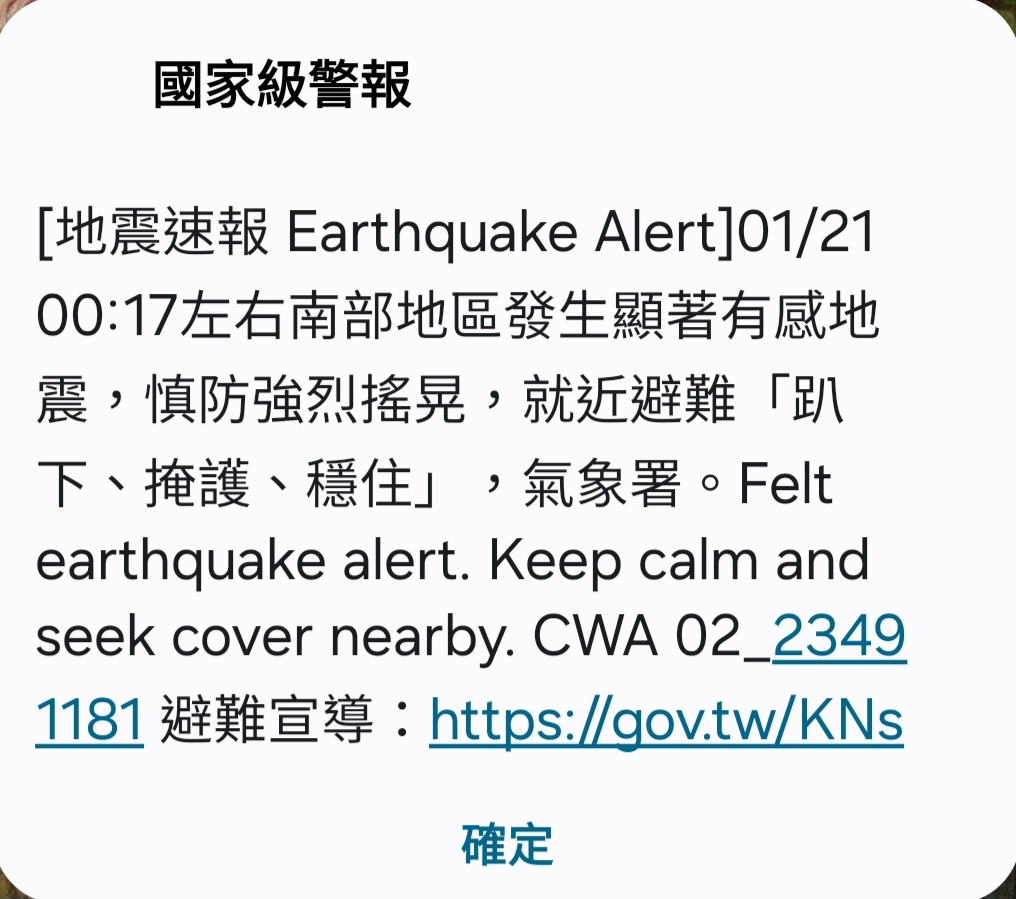Select the 01/21 date text
This screenshot has height=899, width=1016.
(806, 232)
